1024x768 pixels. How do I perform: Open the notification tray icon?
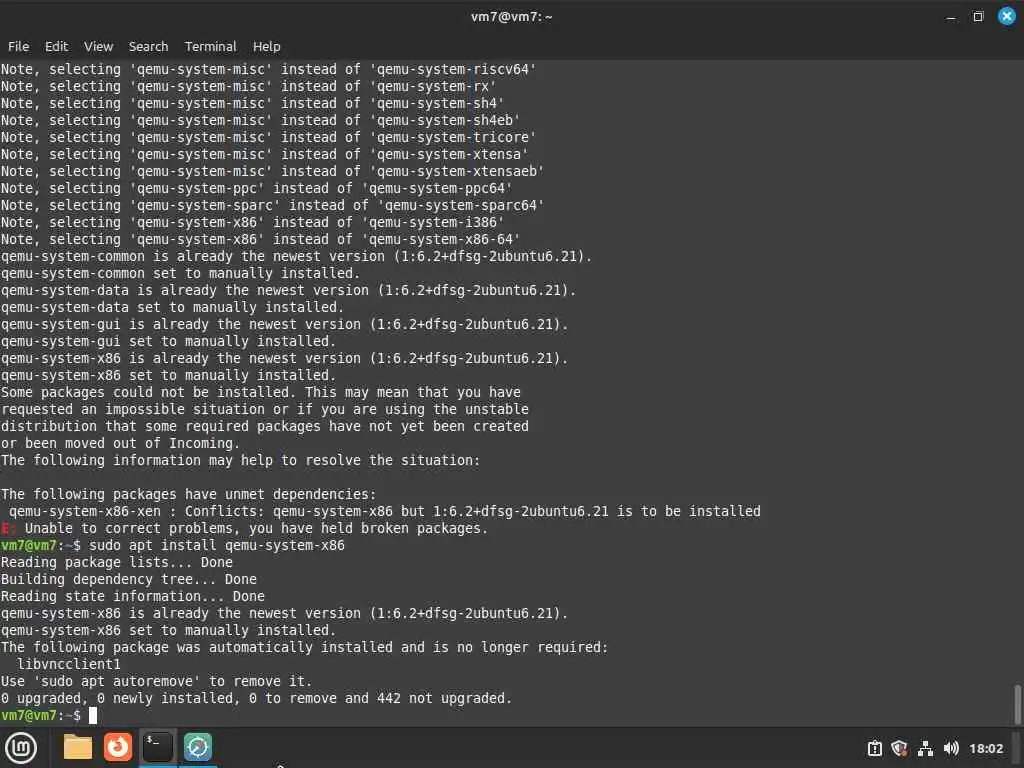tap(874, 748)
